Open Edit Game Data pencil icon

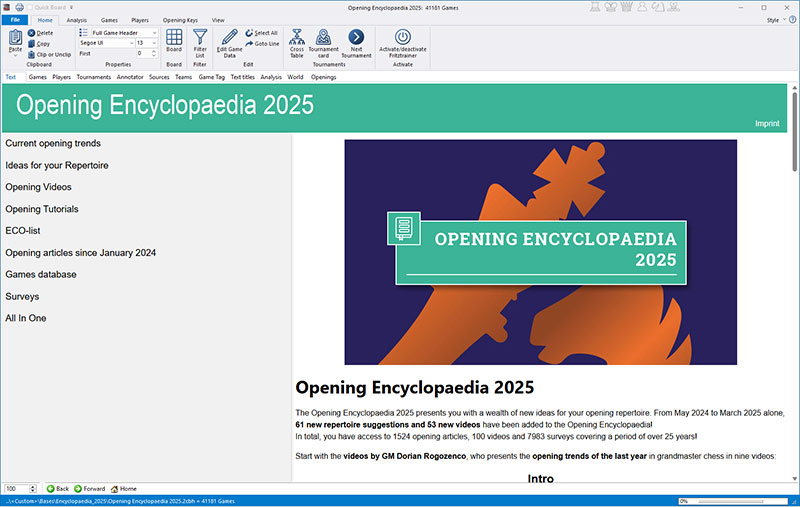coord(229,40)
